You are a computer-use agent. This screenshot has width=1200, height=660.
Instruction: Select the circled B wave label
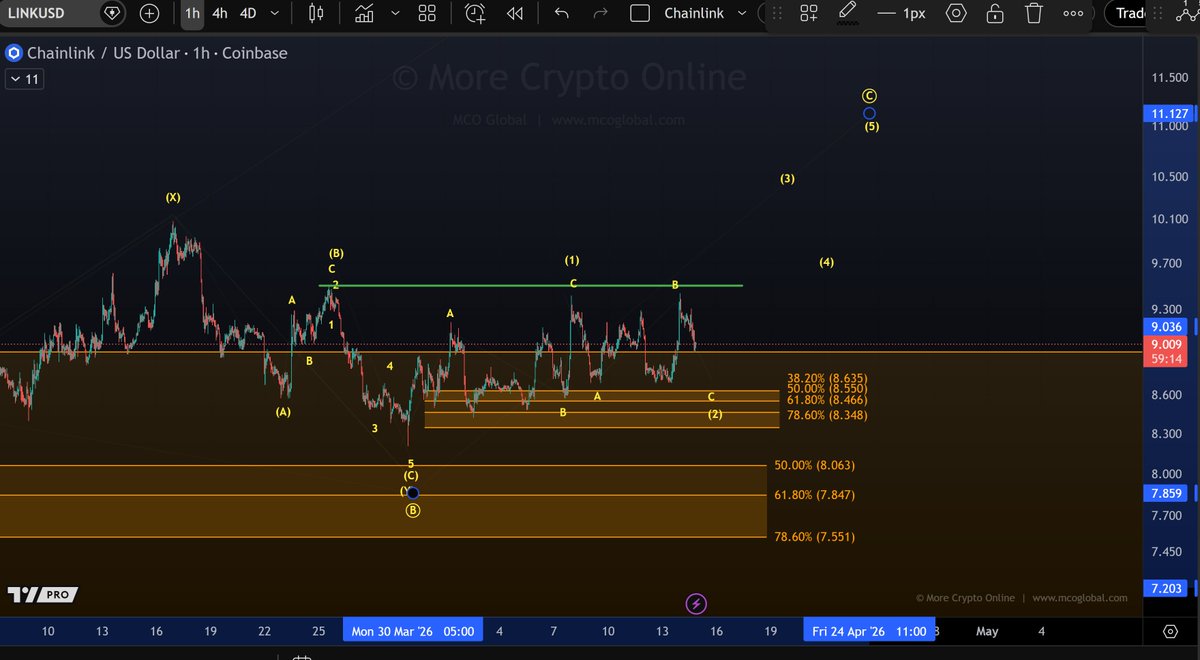click(412, 510)
